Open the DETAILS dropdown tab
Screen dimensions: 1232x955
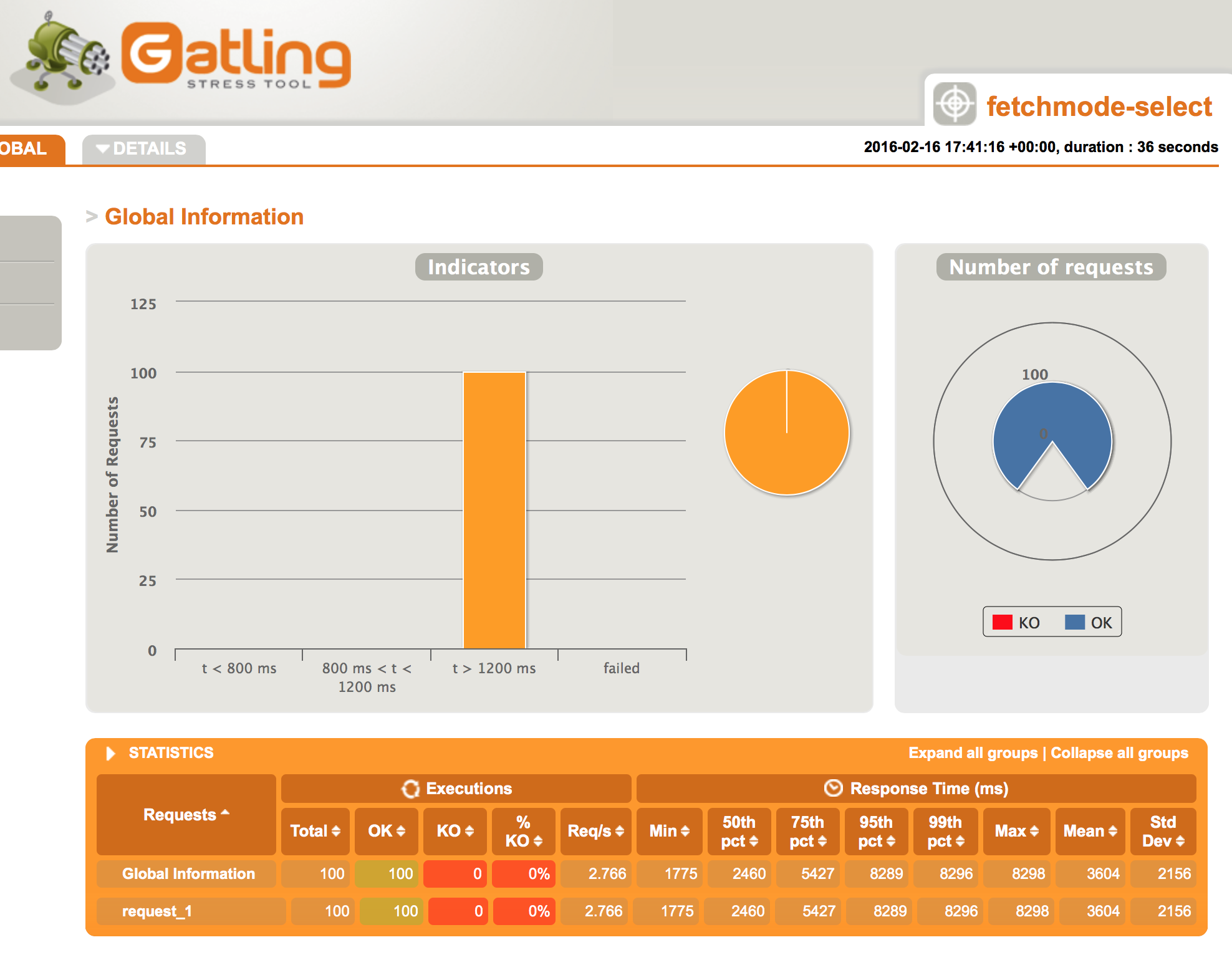pyautogui.click(x=143, y=149)
